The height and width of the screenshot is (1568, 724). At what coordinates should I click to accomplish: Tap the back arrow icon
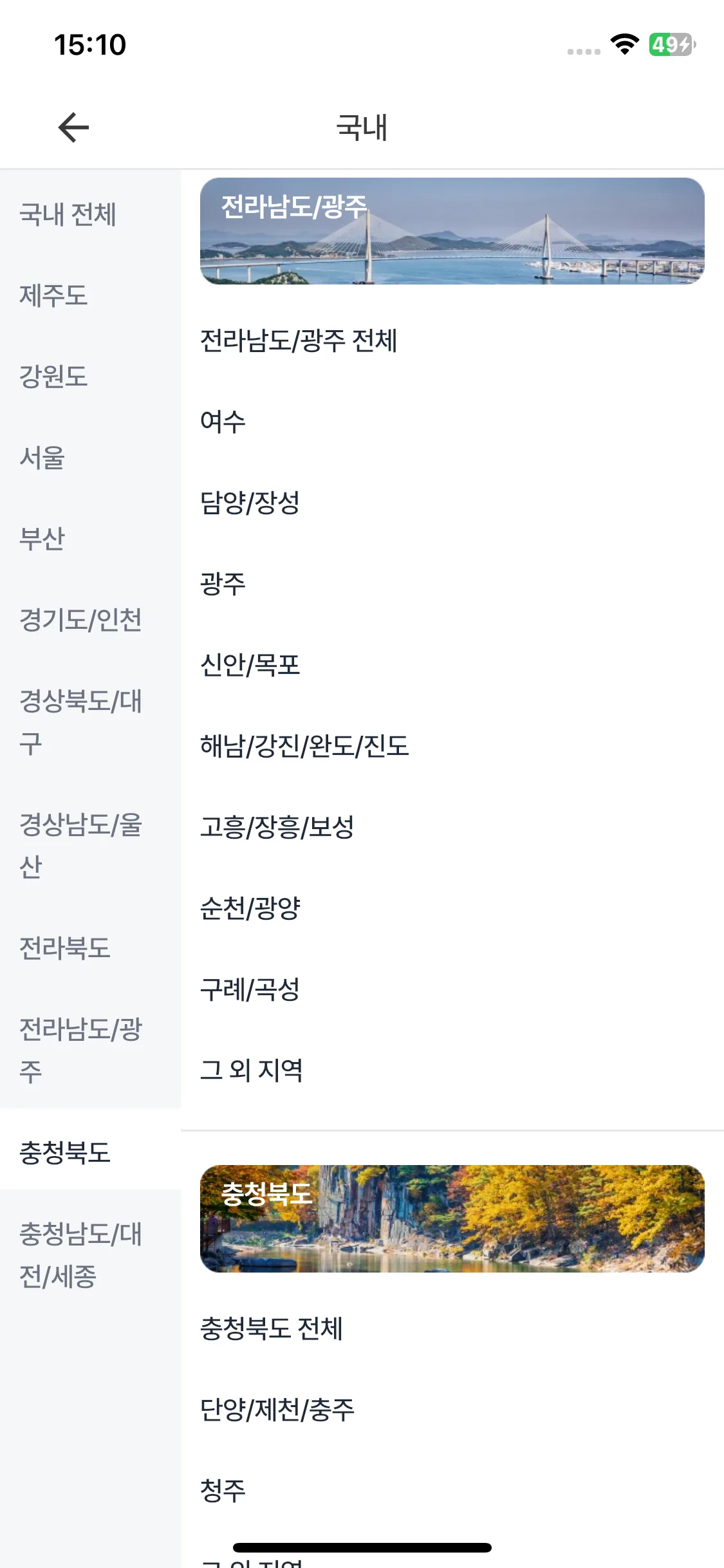[x=73, y=127]
